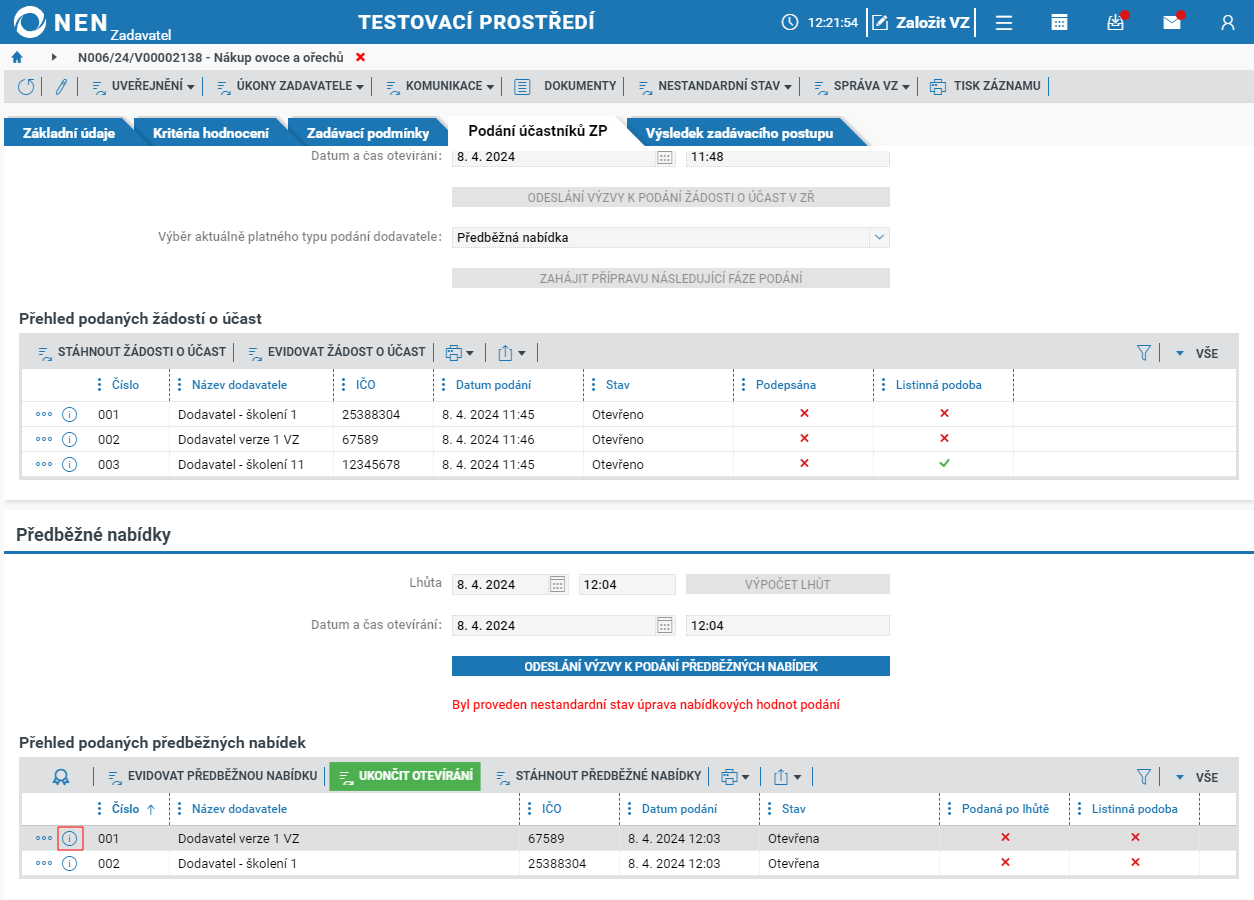This screenshot has height=900, width=1254.
Task: Open calendar picker for Předběžné nabídky opening date
Action: 664,625
